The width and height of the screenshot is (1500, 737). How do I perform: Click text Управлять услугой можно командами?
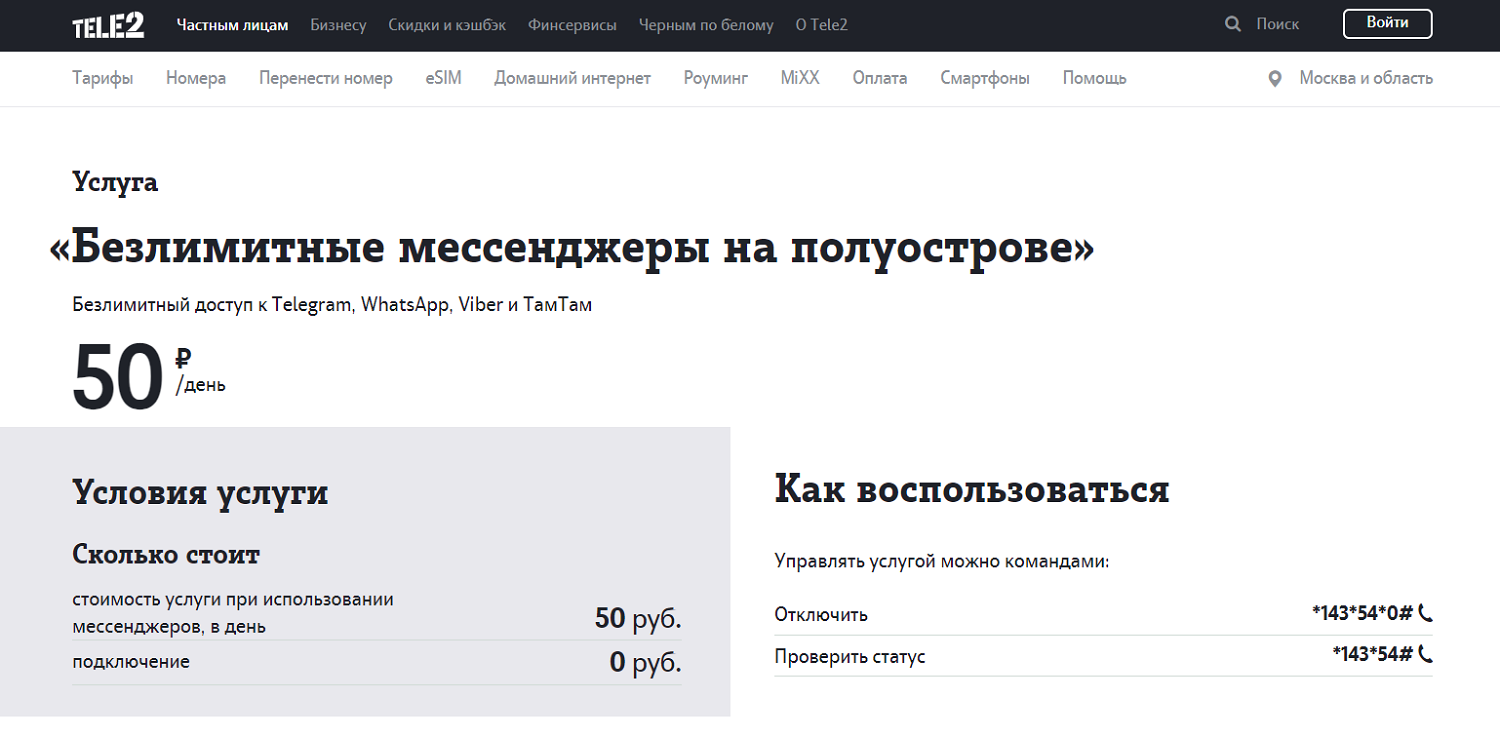[x=942, y=561]
